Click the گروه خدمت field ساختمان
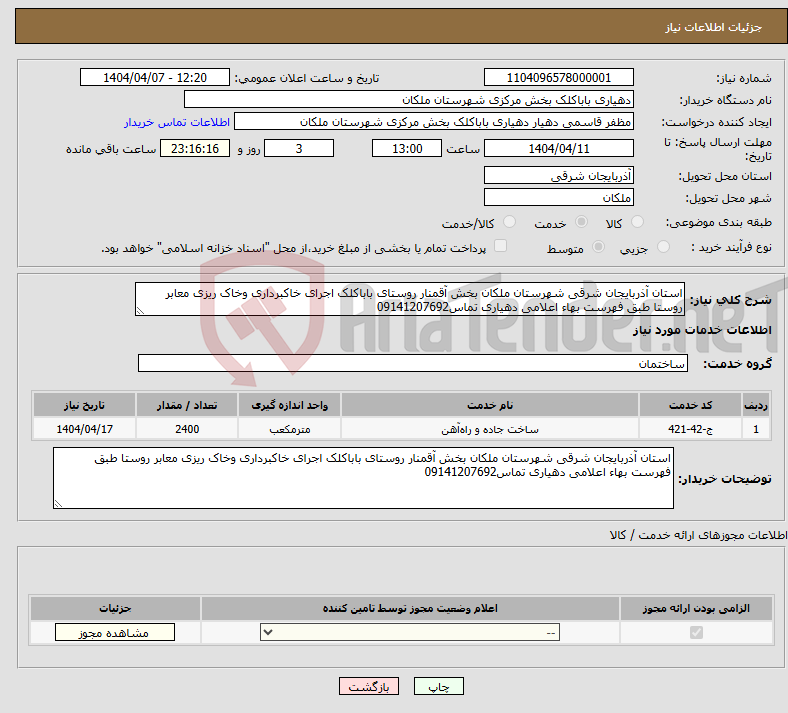788x713 pixels. [413, 363]
